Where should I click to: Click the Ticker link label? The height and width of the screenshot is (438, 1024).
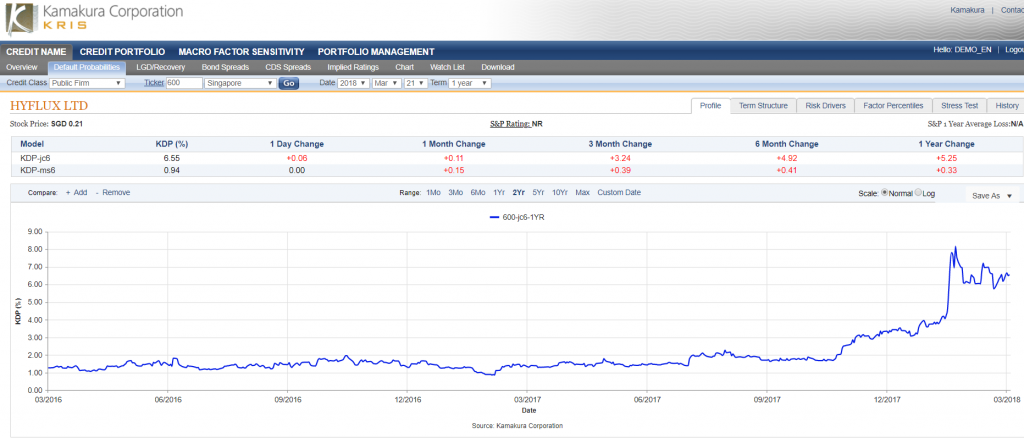point(153,84)
